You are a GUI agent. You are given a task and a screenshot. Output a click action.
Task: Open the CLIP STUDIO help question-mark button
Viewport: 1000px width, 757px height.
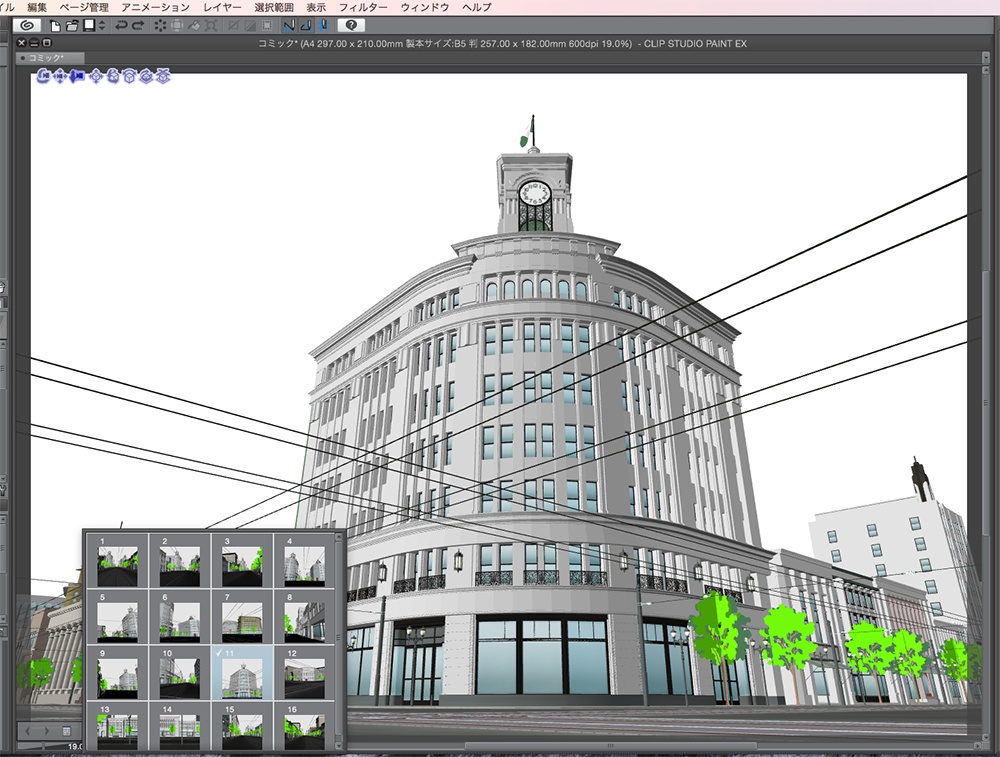coord(351,26)
